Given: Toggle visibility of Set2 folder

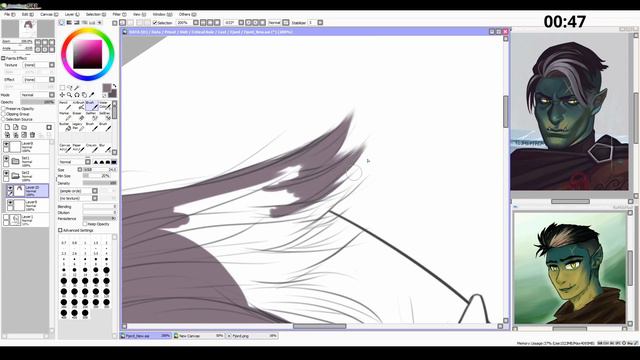Looking at the screenshot, I should coord(6,173).
